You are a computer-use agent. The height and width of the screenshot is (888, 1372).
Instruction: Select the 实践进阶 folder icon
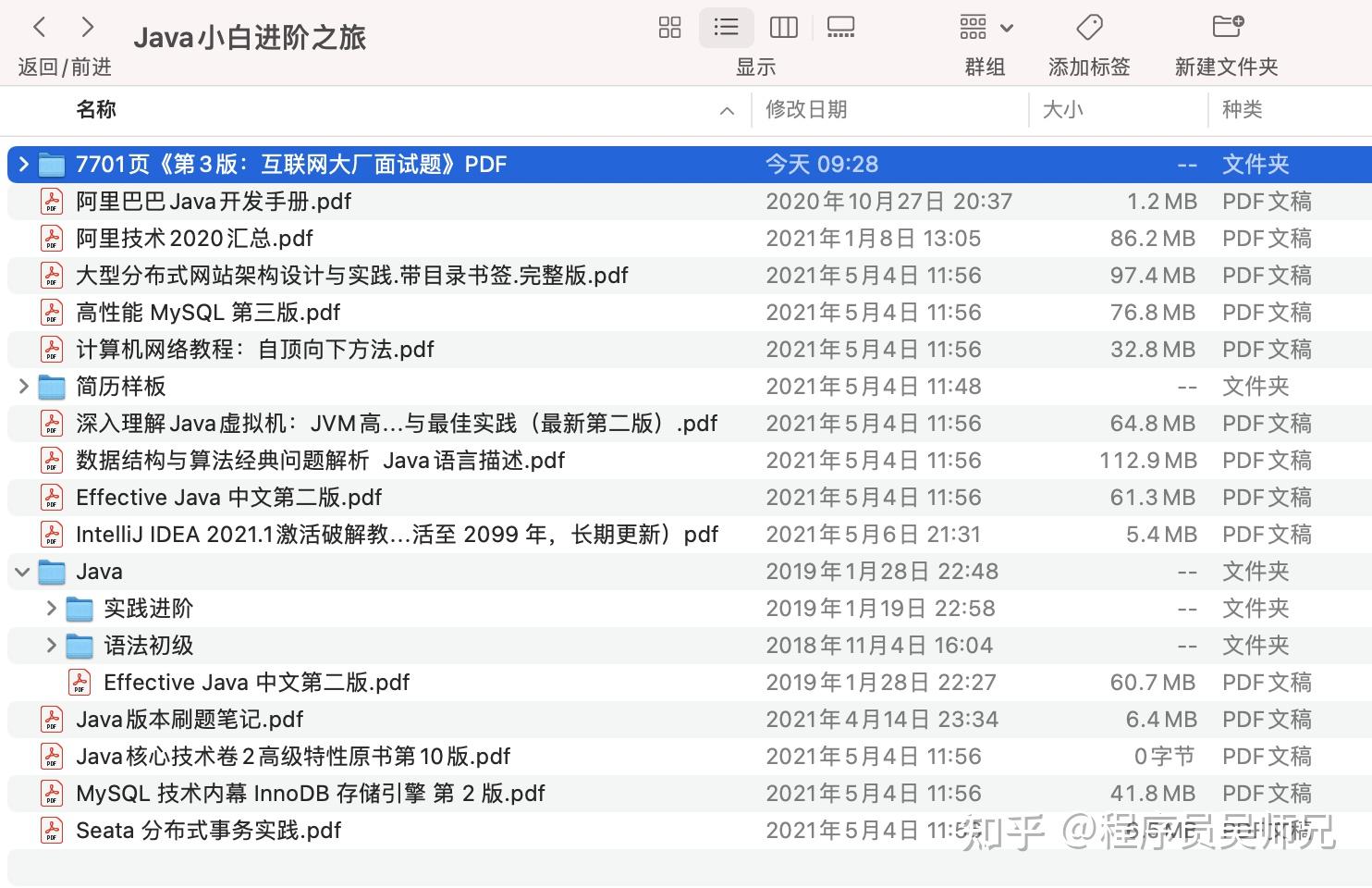80,610
